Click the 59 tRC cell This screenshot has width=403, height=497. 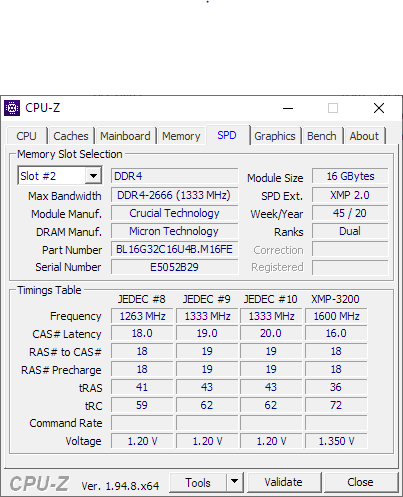pos(142,405)
